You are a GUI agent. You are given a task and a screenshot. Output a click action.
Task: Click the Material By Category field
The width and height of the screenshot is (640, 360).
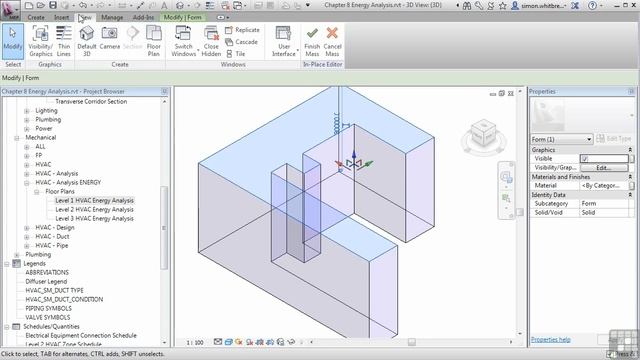coord(604,186)
